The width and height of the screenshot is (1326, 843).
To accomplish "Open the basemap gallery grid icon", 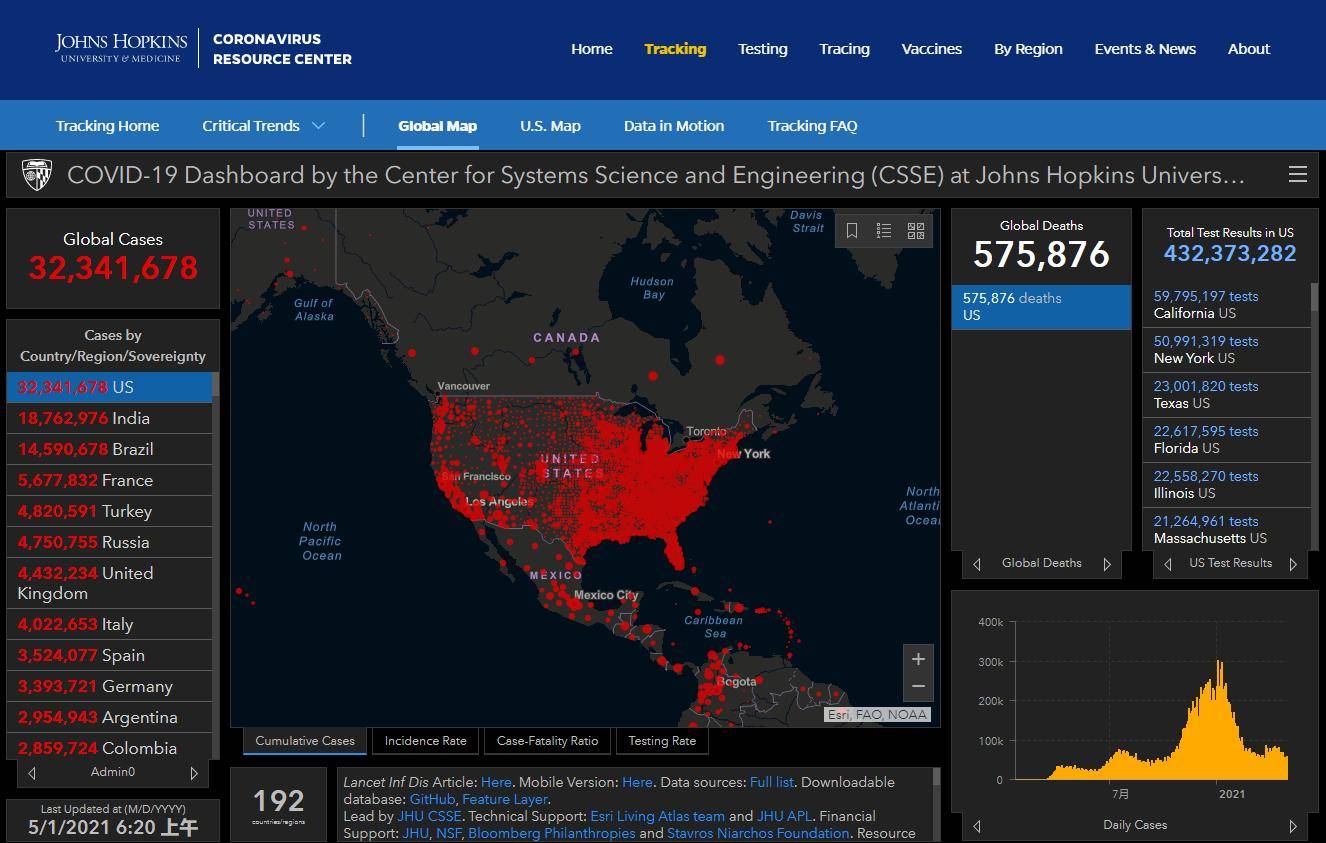I will [x=916, y=231].
